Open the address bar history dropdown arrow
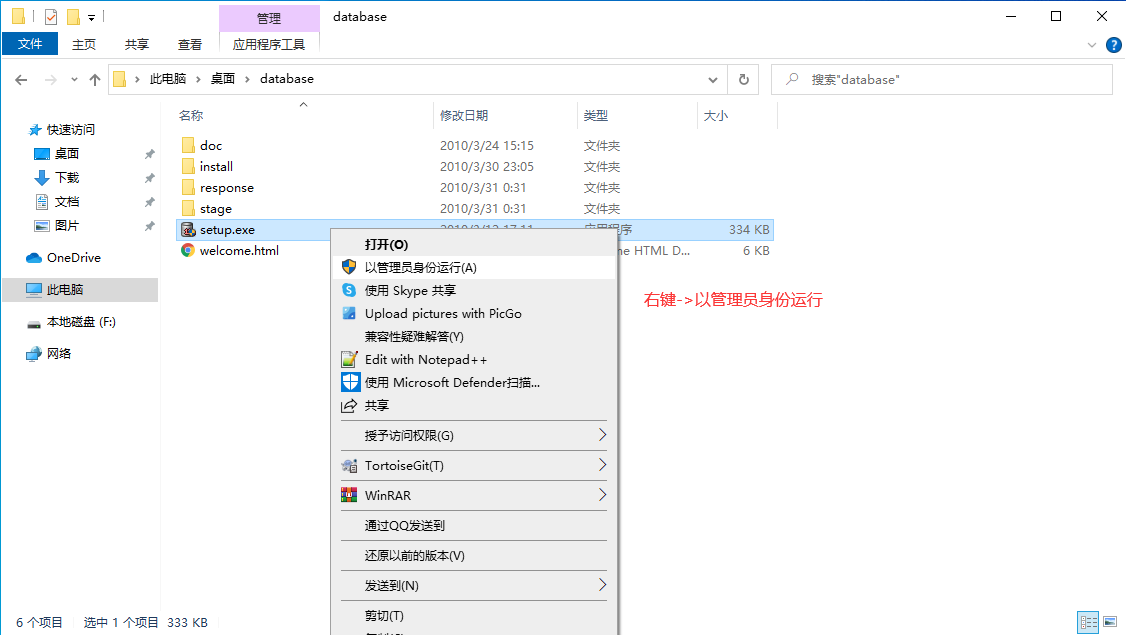This screenshot has width=1126, height=635. tap(712, 79)
